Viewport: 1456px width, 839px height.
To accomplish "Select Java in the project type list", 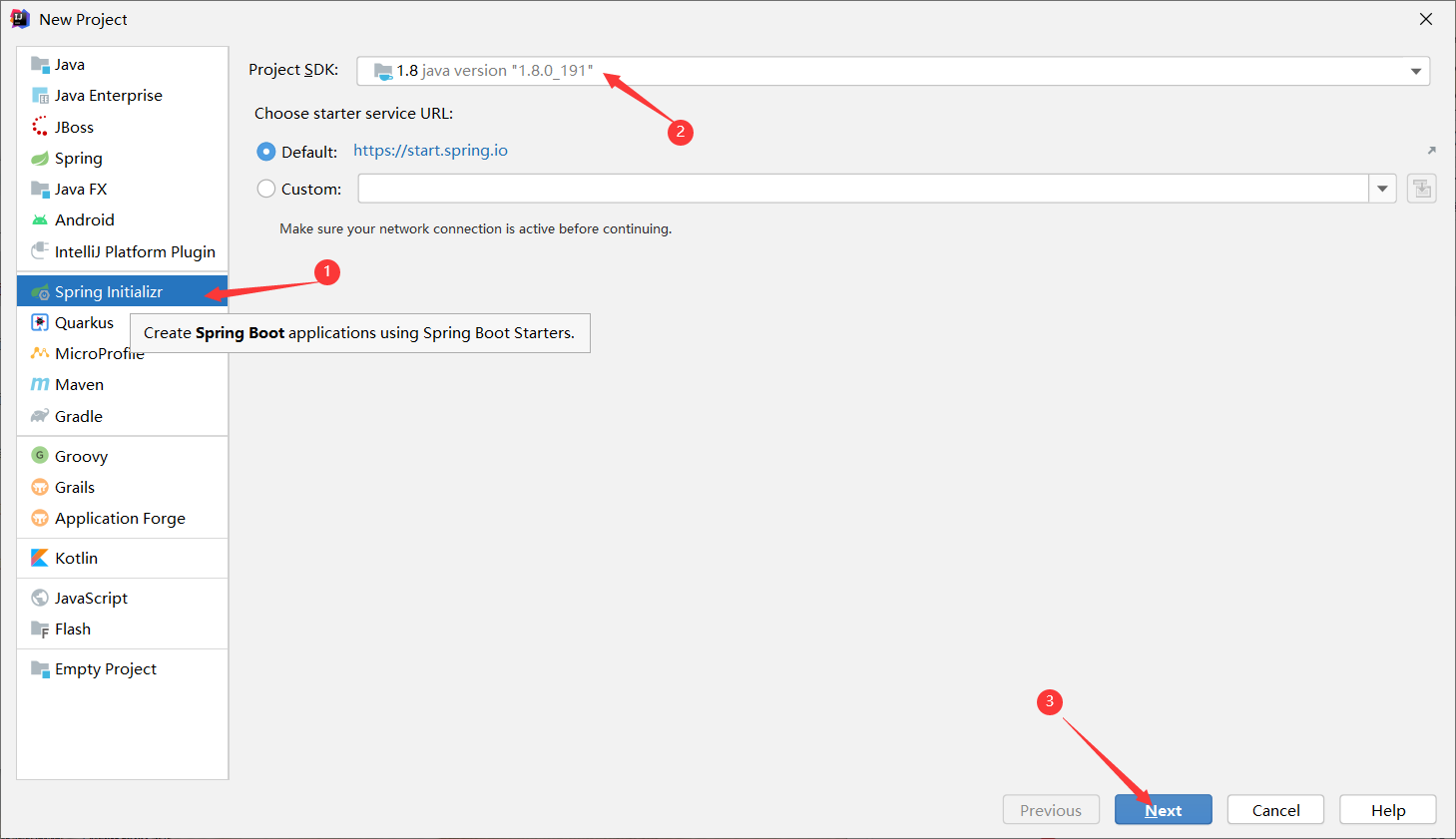I will [123, 65].
